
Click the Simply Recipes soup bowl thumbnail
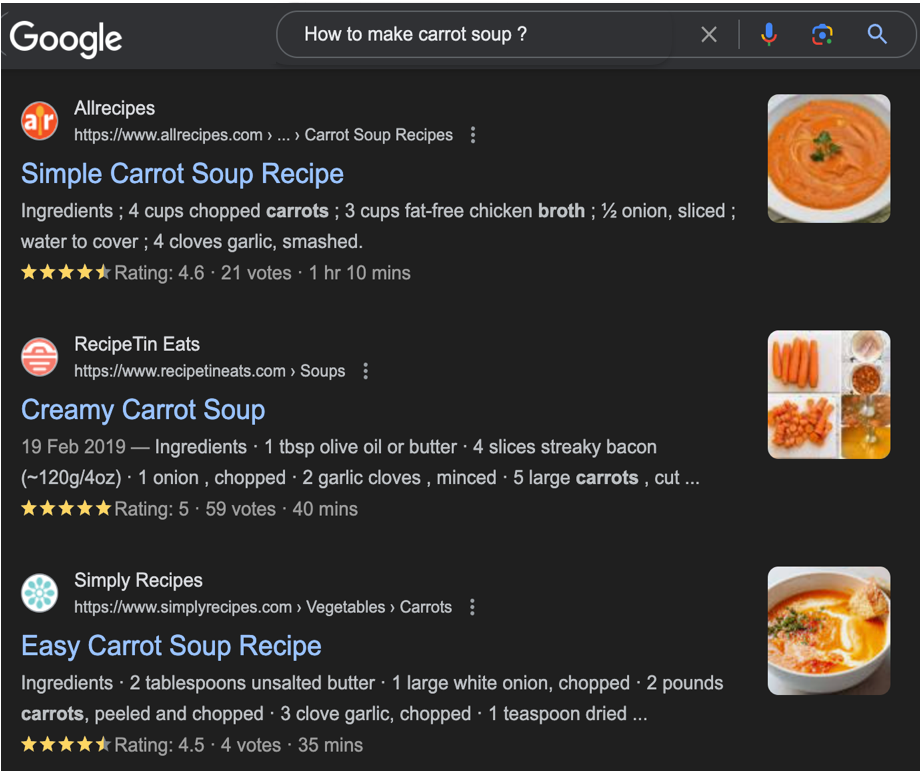click(x=828, y=630)
